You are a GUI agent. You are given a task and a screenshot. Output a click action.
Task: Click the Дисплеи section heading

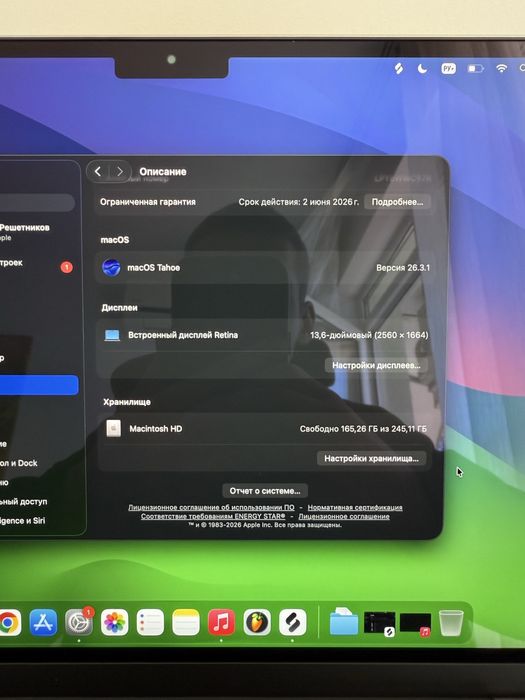click(x=119, y=308)
